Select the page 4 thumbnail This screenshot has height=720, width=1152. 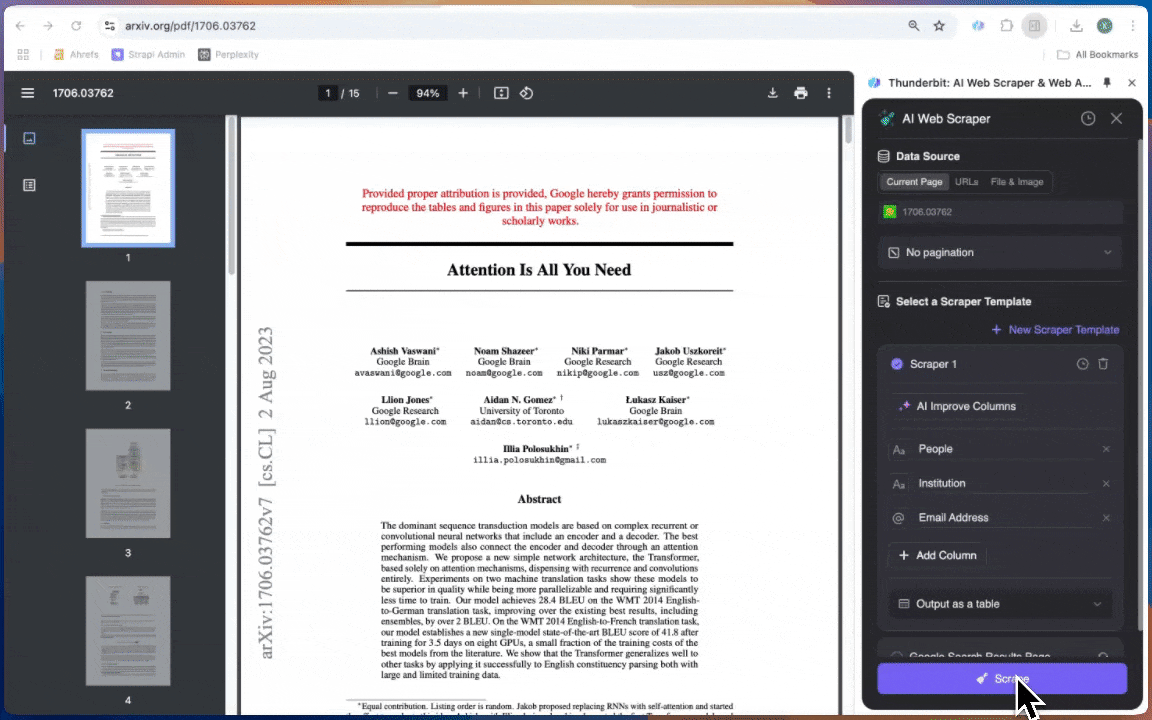tap(128, 631)
